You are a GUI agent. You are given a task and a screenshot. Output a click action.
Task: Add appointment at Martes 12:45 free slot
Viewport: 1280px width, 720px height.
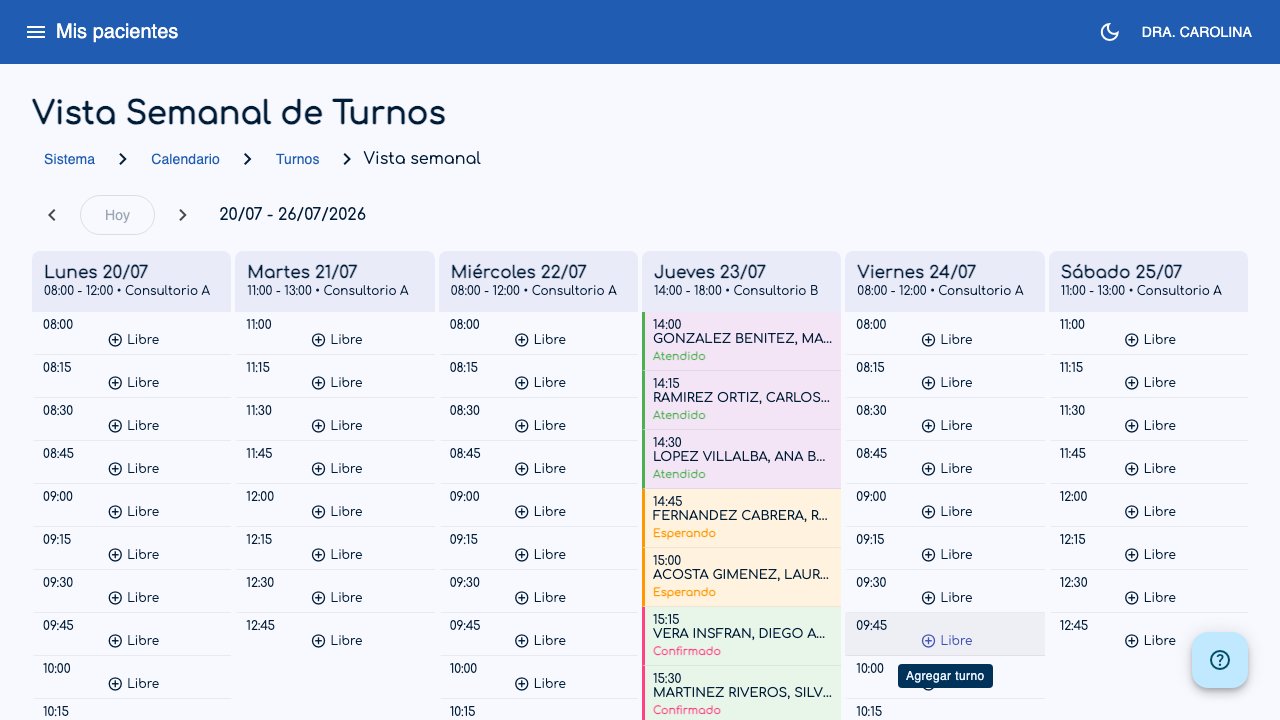click(336, 634)
